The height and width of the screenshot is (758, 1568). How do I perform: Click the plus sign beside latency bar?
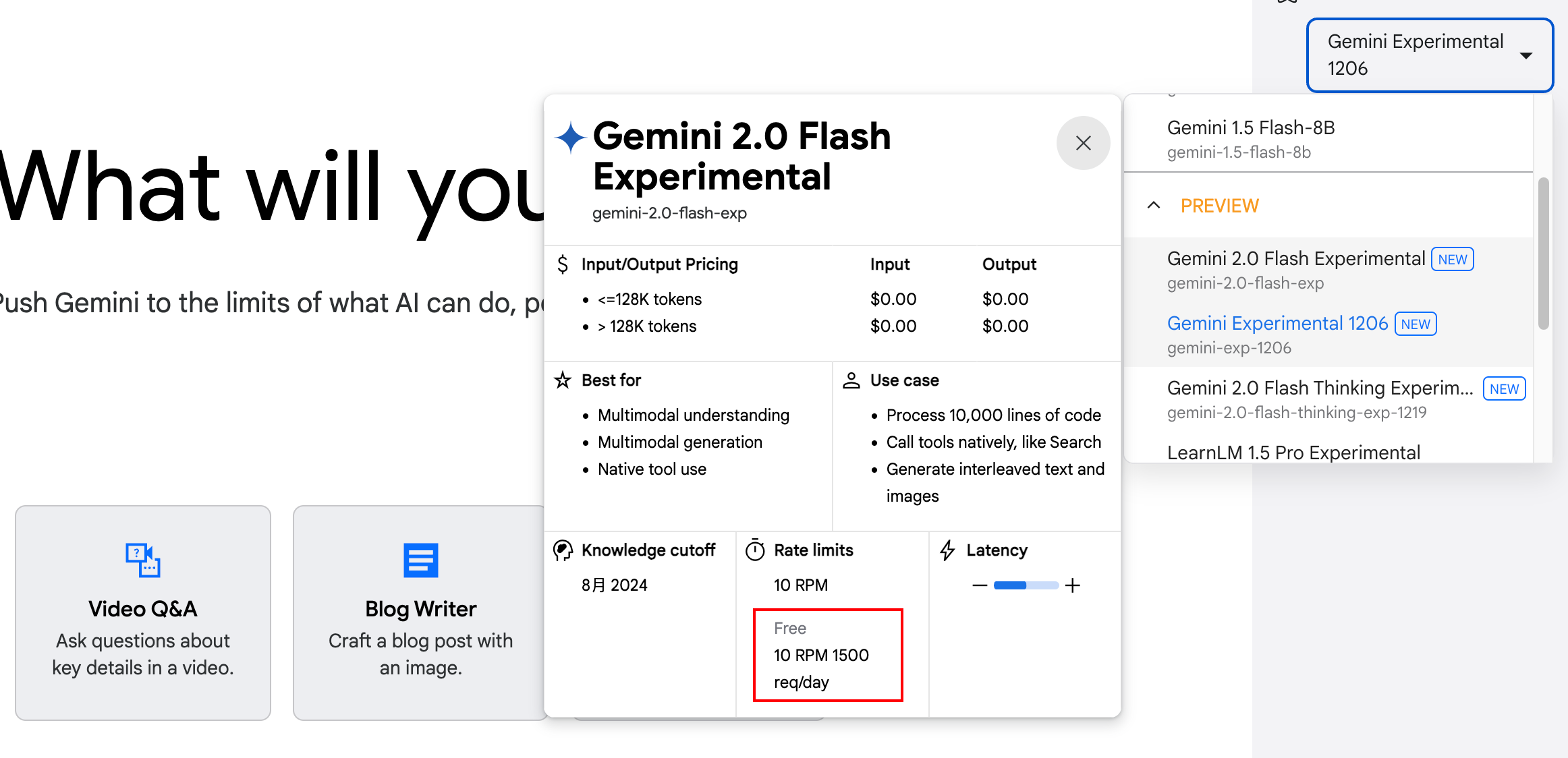tap(1073, 585)
